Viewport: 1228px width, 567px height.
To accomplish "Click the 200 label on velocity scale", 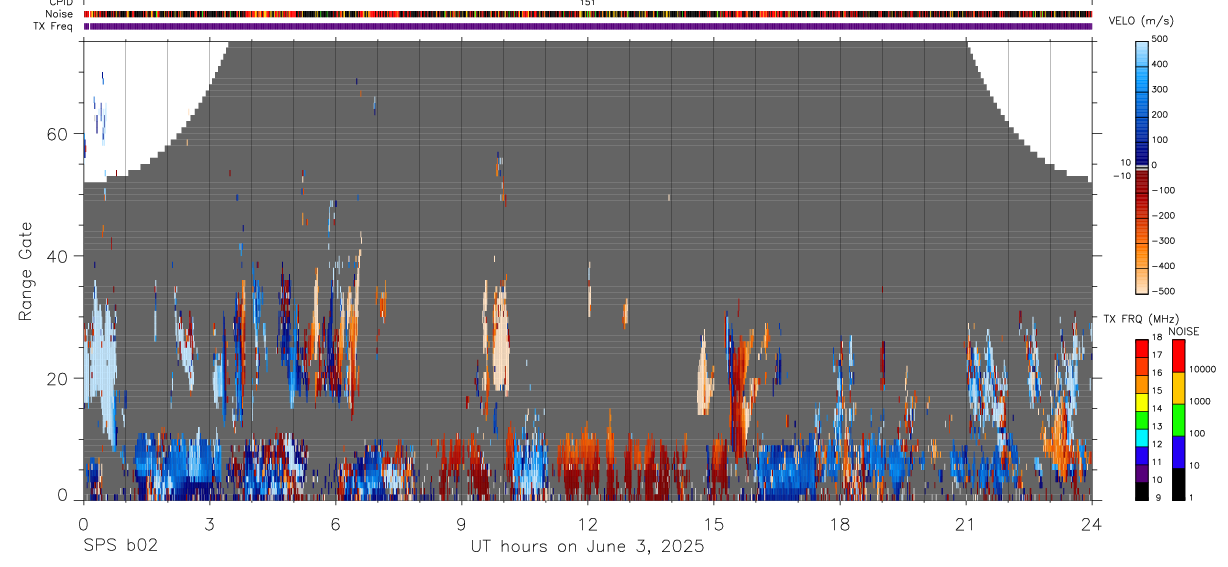I will 1160,115.
